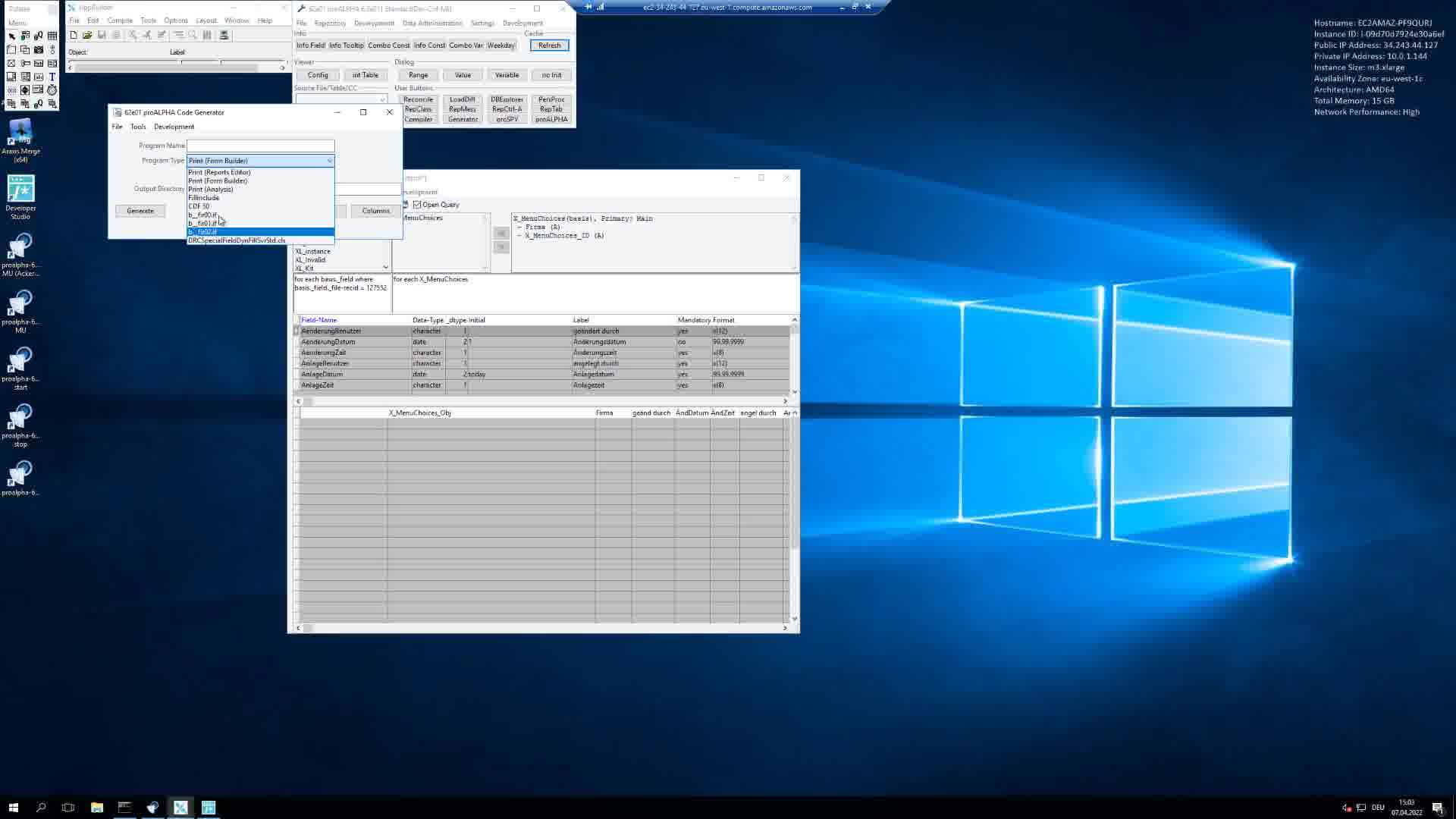Select XL_Instance in the table list

point(313,252)
